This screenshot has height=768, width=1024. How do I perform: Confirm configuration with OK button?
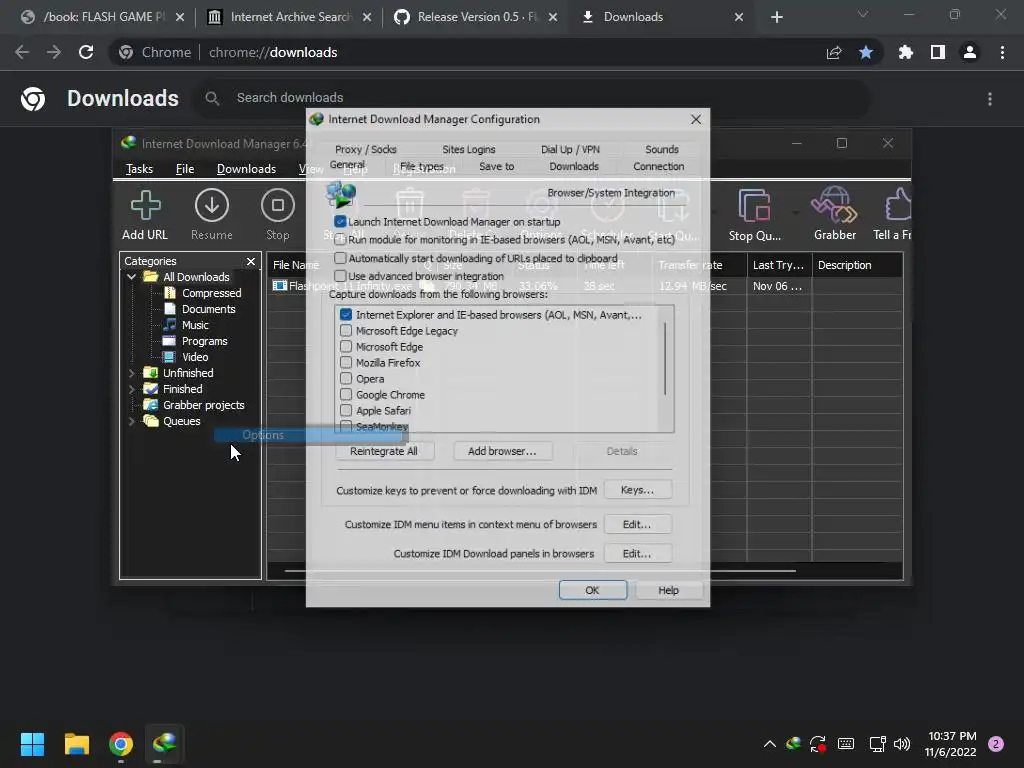coord(592,590)
